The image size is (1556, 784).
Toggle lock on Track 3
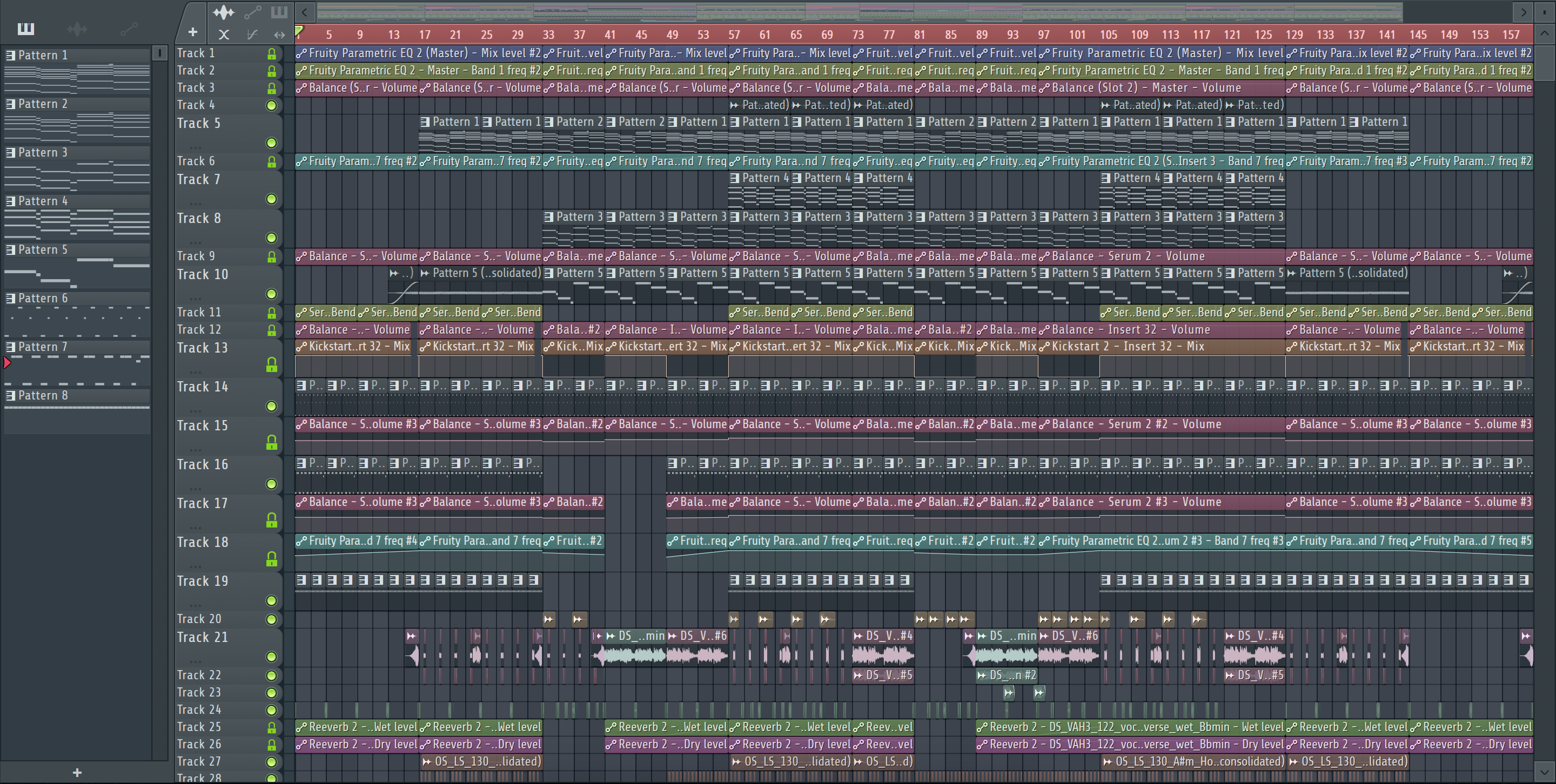pos(272,89)
